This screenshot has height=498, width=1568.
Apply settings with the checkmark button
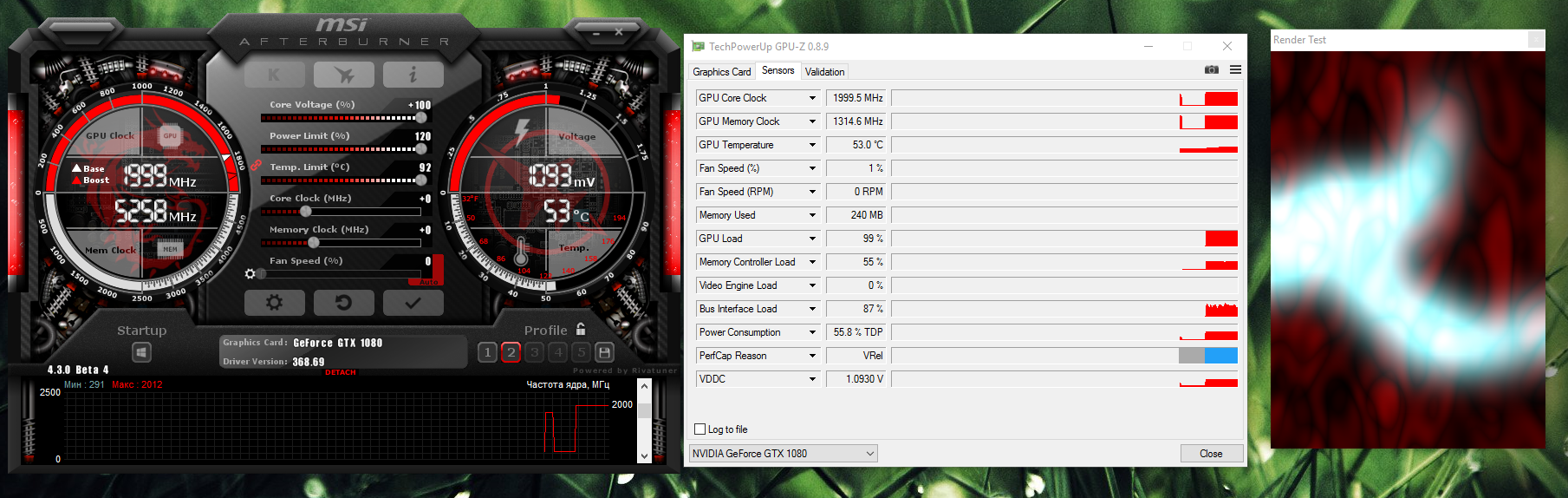point(413,303)
